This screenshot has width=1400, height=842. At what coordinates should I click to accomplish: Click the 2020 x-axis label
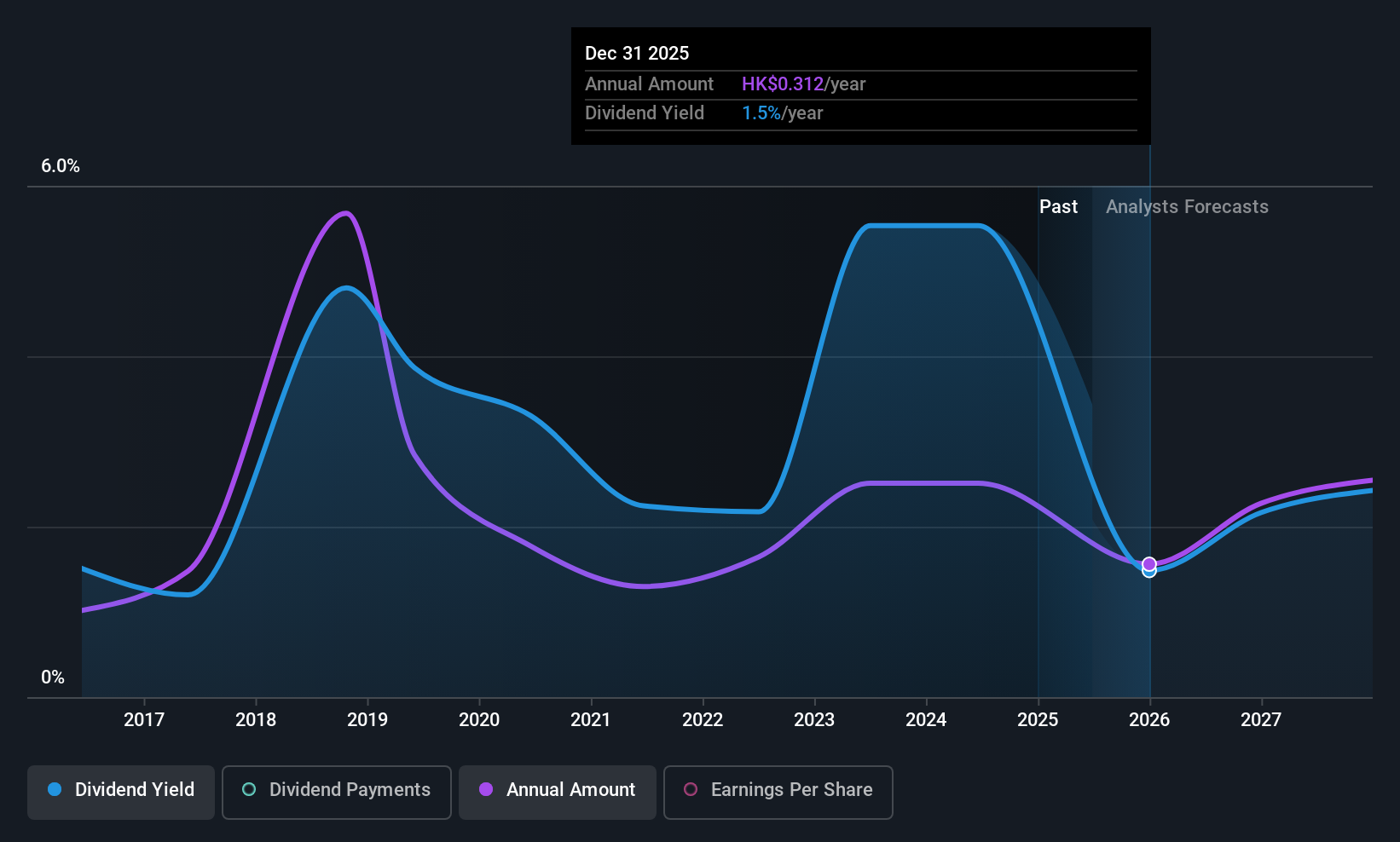click(479, 720)
